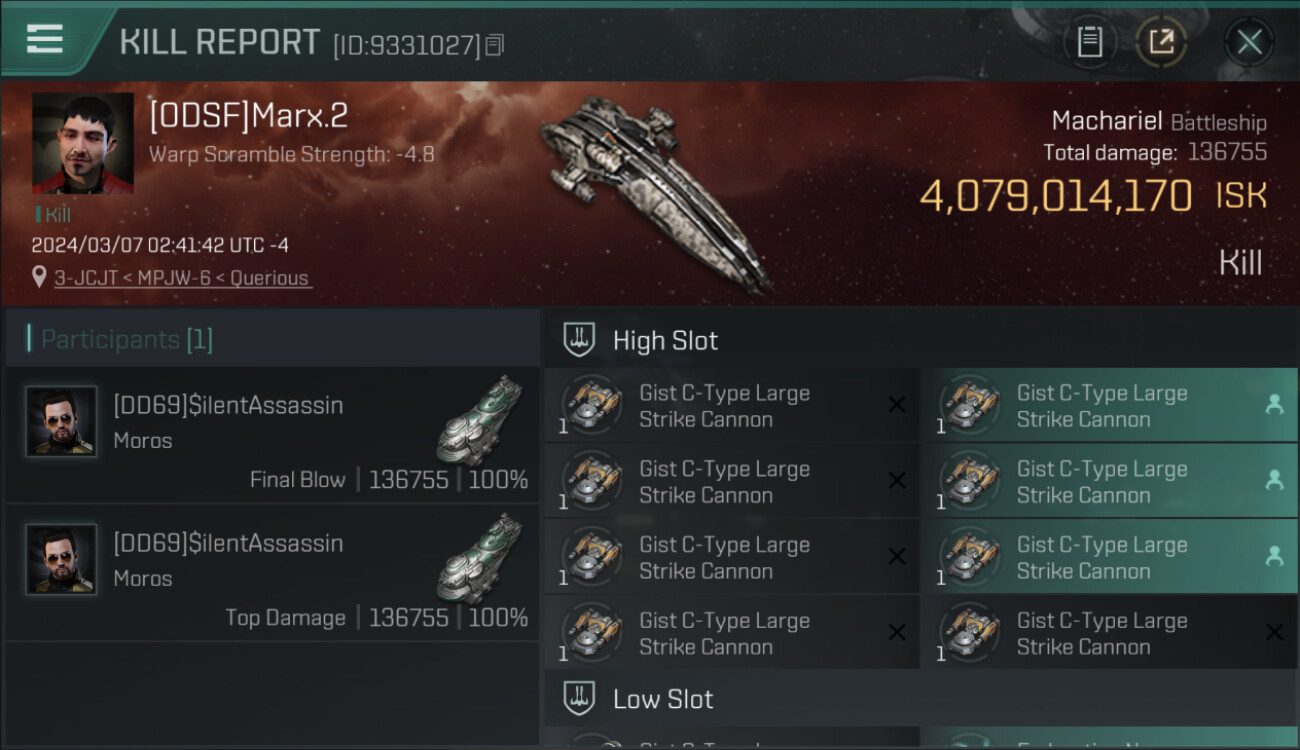This screenshot has width=1300, height=750.
Task: Copy the kill report ID
Action: click(495, 45)
